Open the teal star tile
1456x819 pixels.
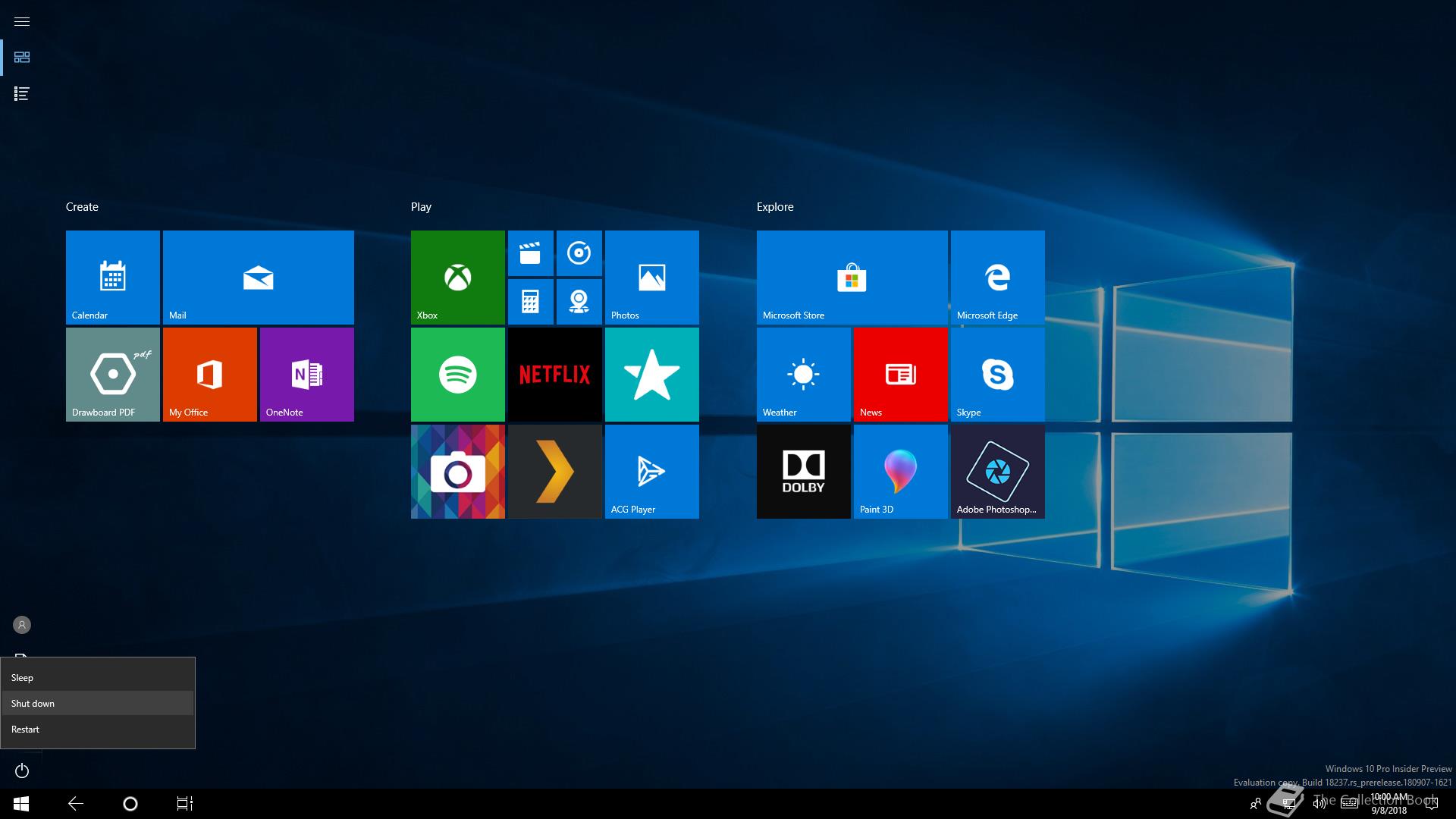pyautogui.click(x=652, y=375)
